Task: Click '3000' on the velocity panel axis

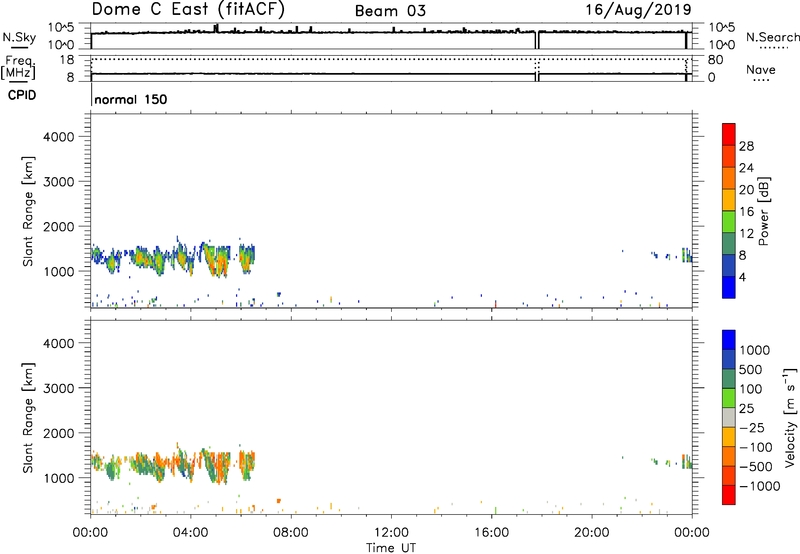Action: [58, 388]
